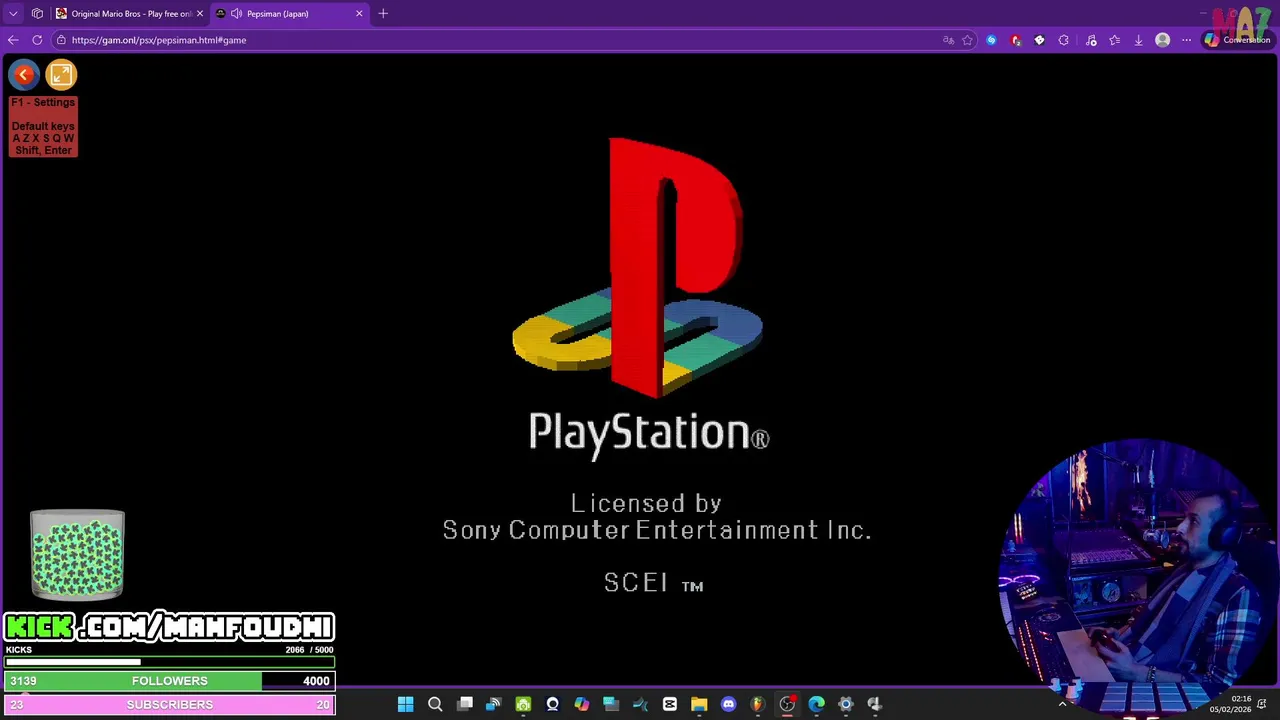Open the Downloads arrow icon
Viewport: 1280px width, 720px height.
[x=1138, y=40]
